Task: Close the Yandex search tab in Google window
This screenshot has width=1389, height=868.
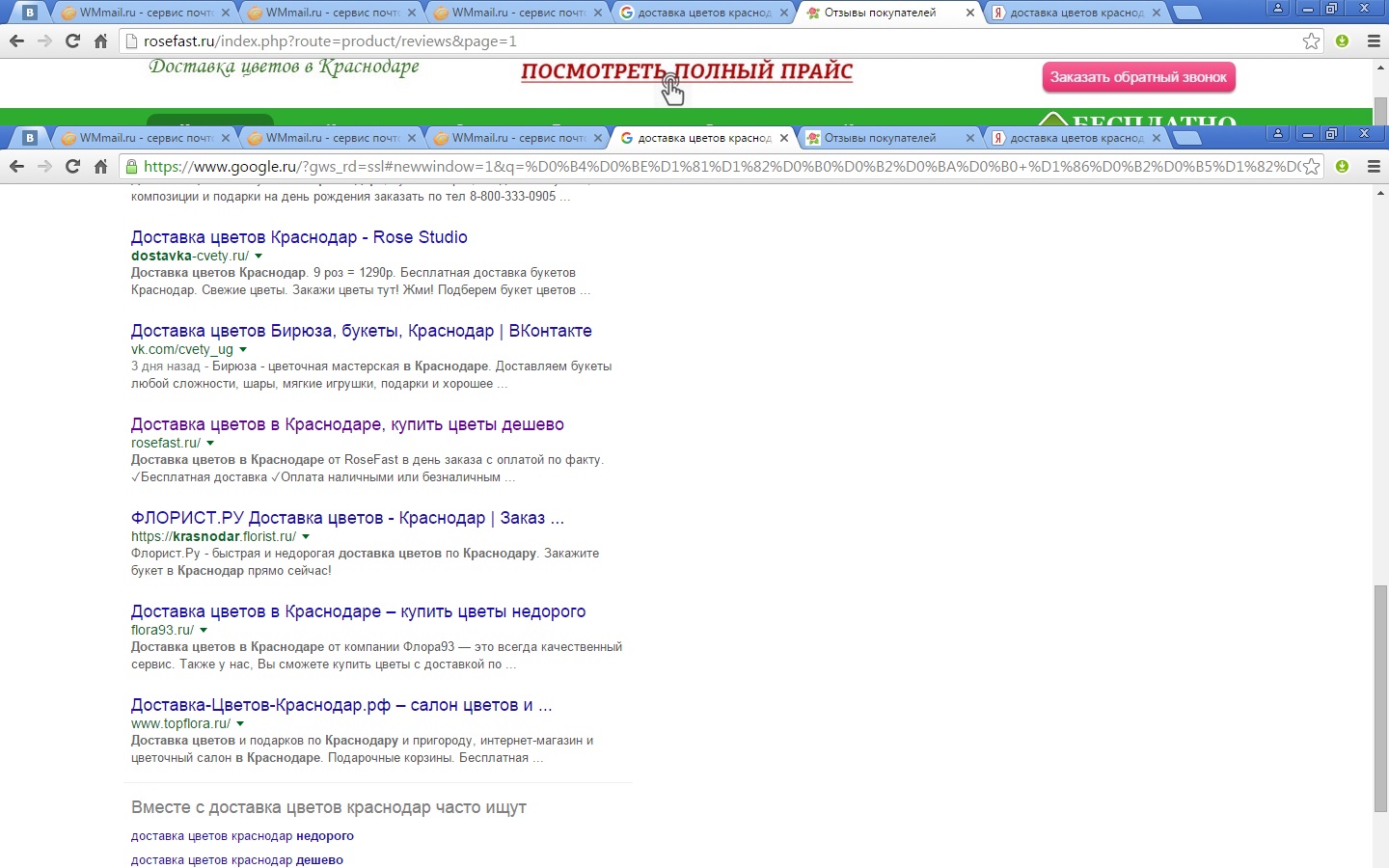Action: [x=1157, y=138]
